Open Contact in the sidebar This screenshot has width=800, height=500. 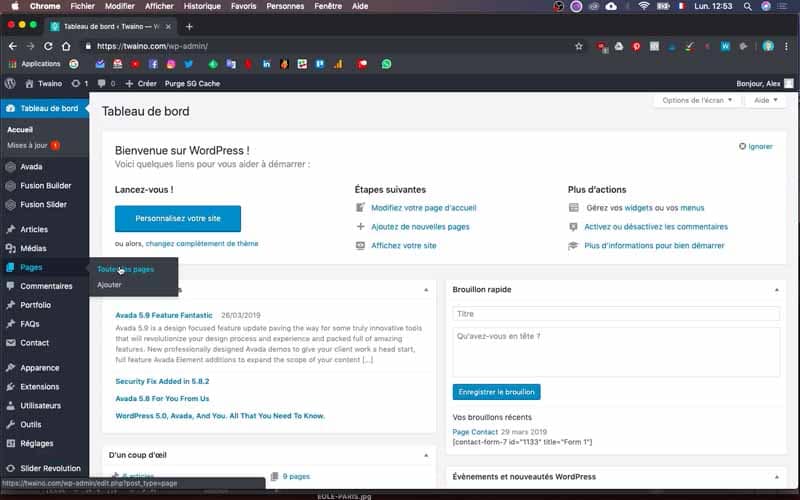44,343
